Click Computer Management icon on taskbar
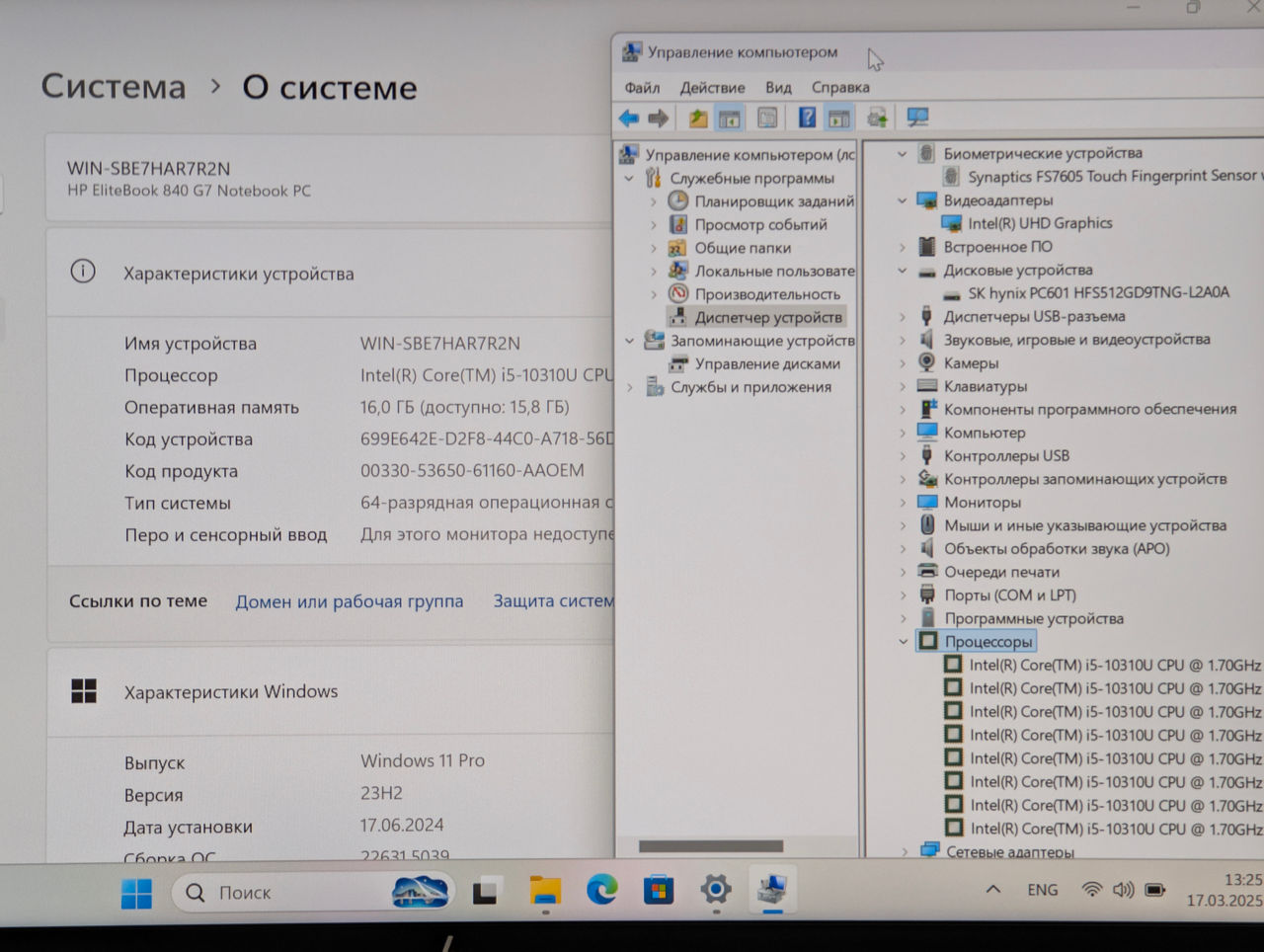The width and height of the screenshot is (1264, 952). tap(772, 889)
